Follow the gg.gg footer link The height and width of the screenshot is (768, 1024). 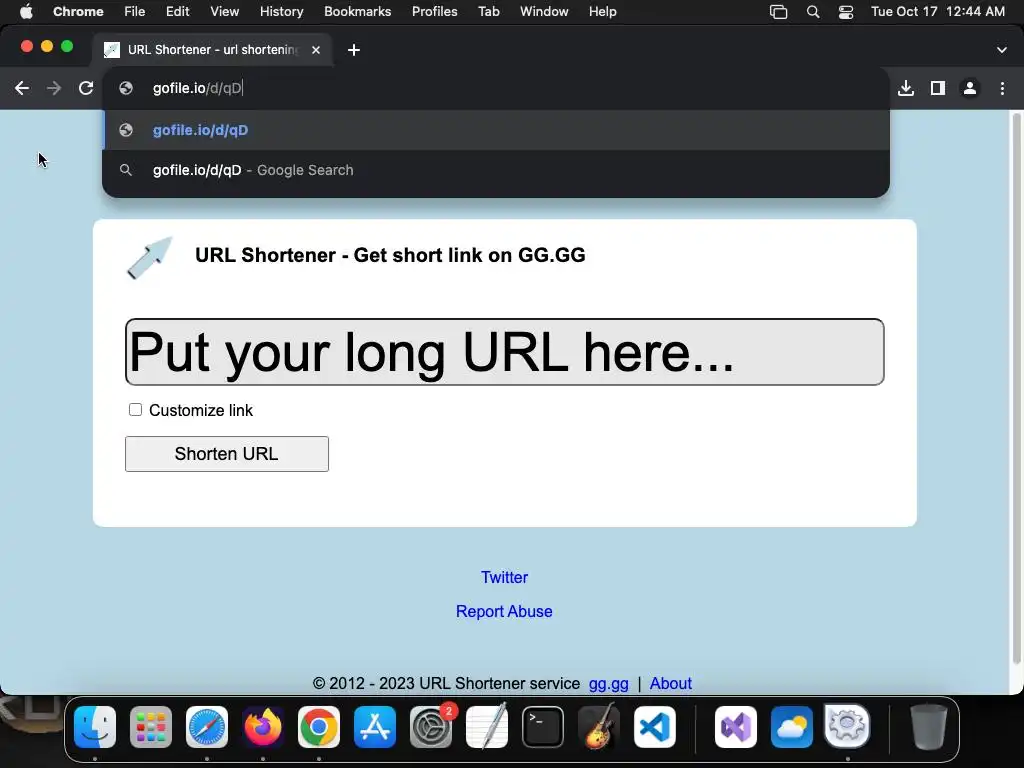[x=609, y=684]
